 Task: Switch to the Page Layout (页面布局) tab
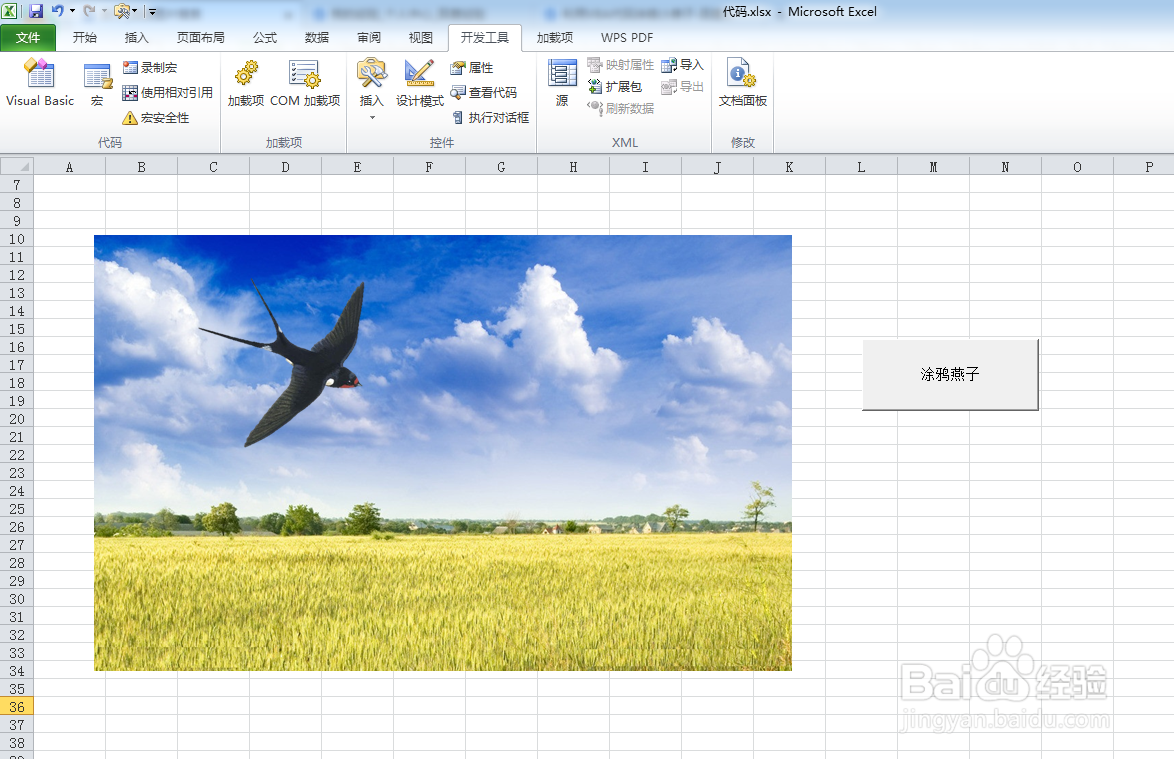[201, 37]
